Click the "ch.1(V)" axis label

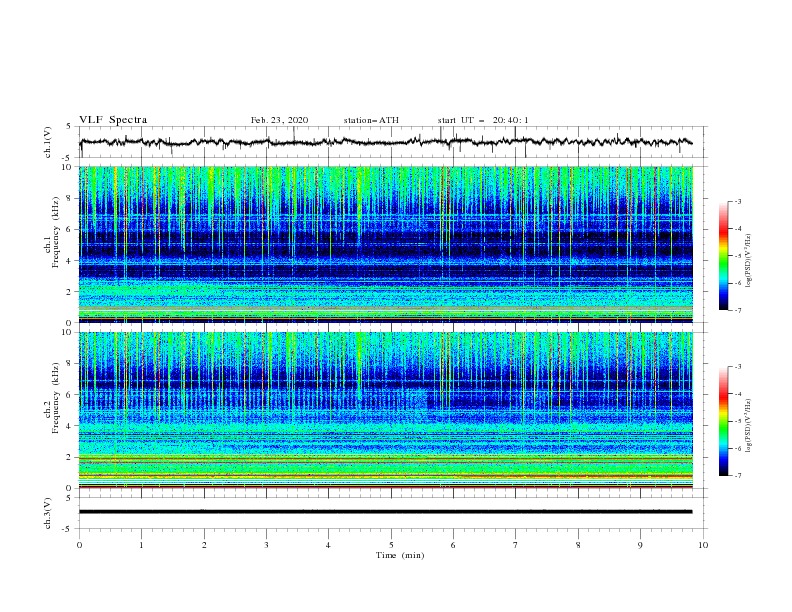[x=47, y=142]
